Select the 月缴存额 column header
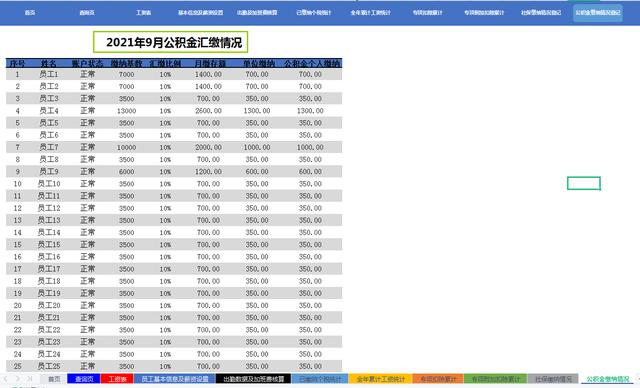This screenshot has height=388, width=640. (x=210, y=63)
